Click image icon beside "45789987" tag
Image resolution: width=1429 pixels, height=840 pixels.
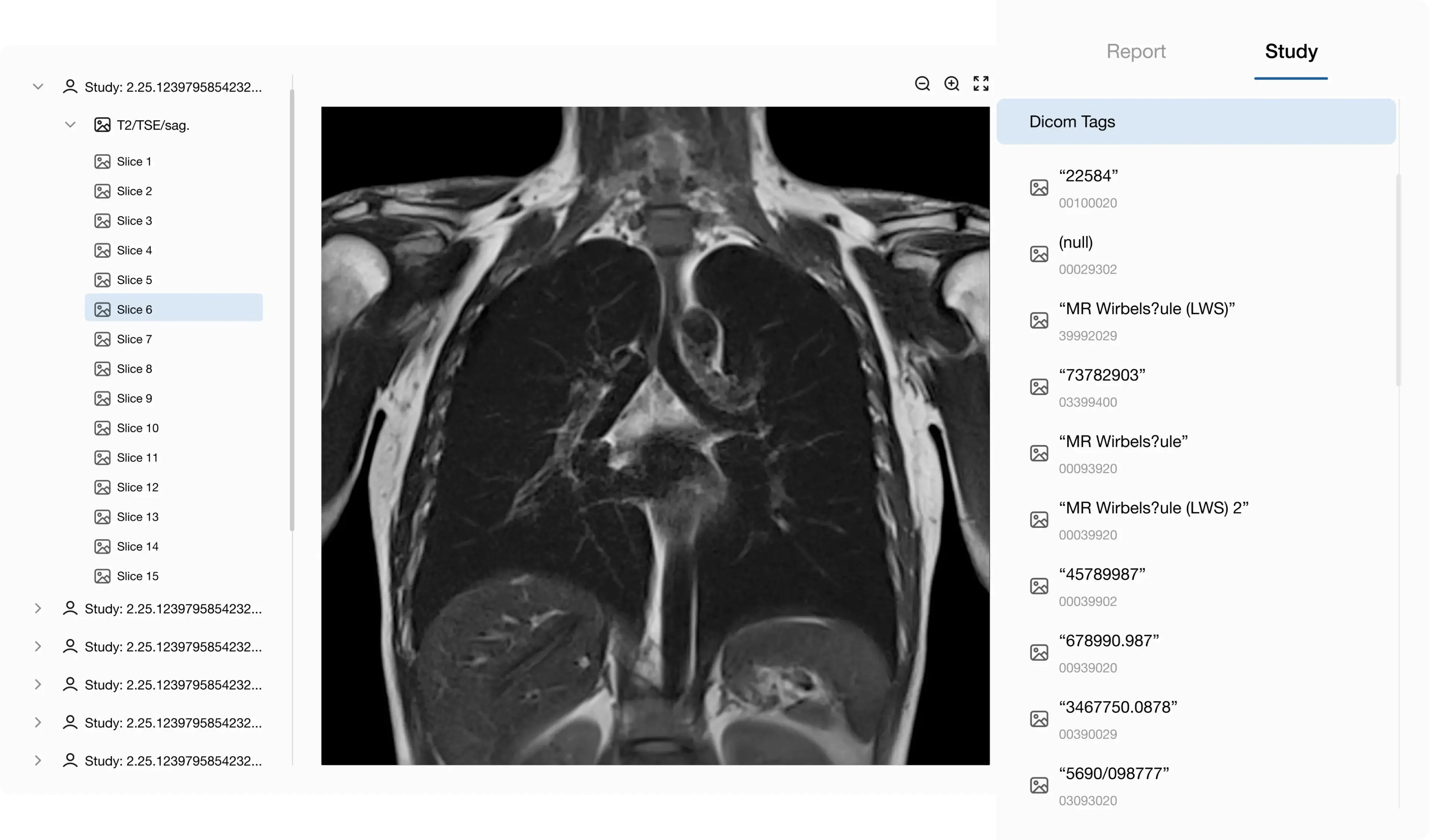[1039, 586]
